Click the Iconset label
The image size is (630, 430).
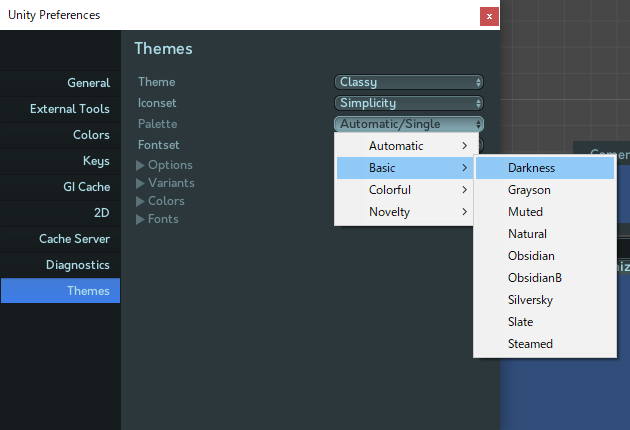click(x=157, y=103)
